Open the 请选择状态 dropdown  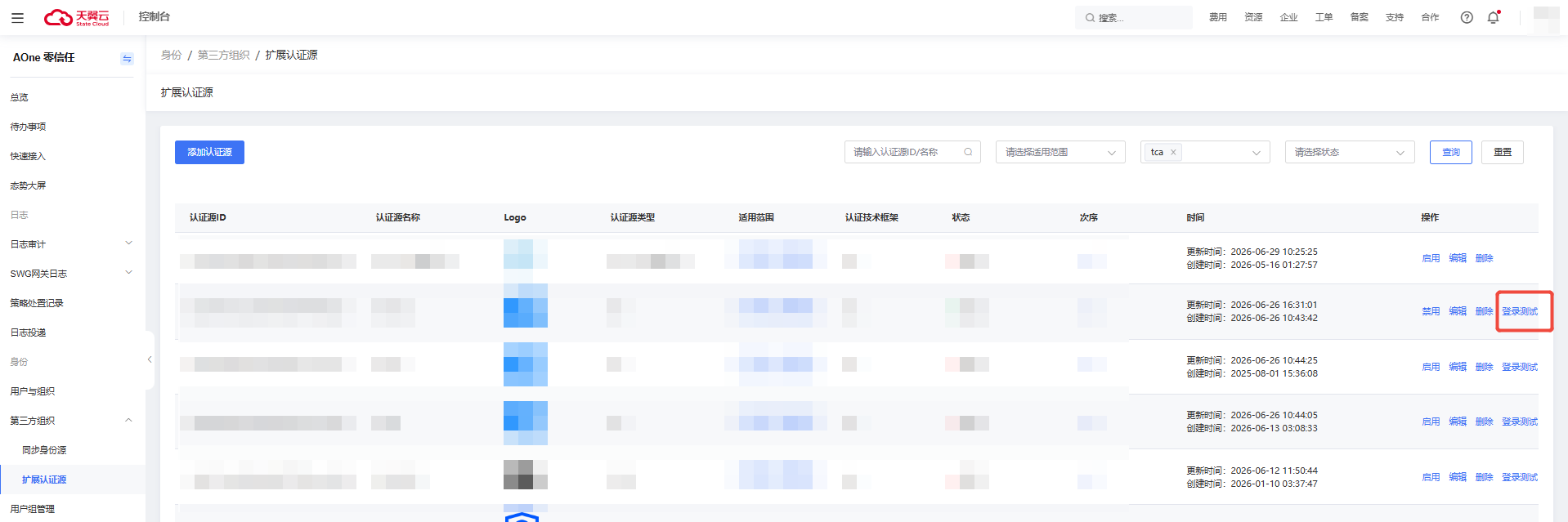pos(1350,152)
